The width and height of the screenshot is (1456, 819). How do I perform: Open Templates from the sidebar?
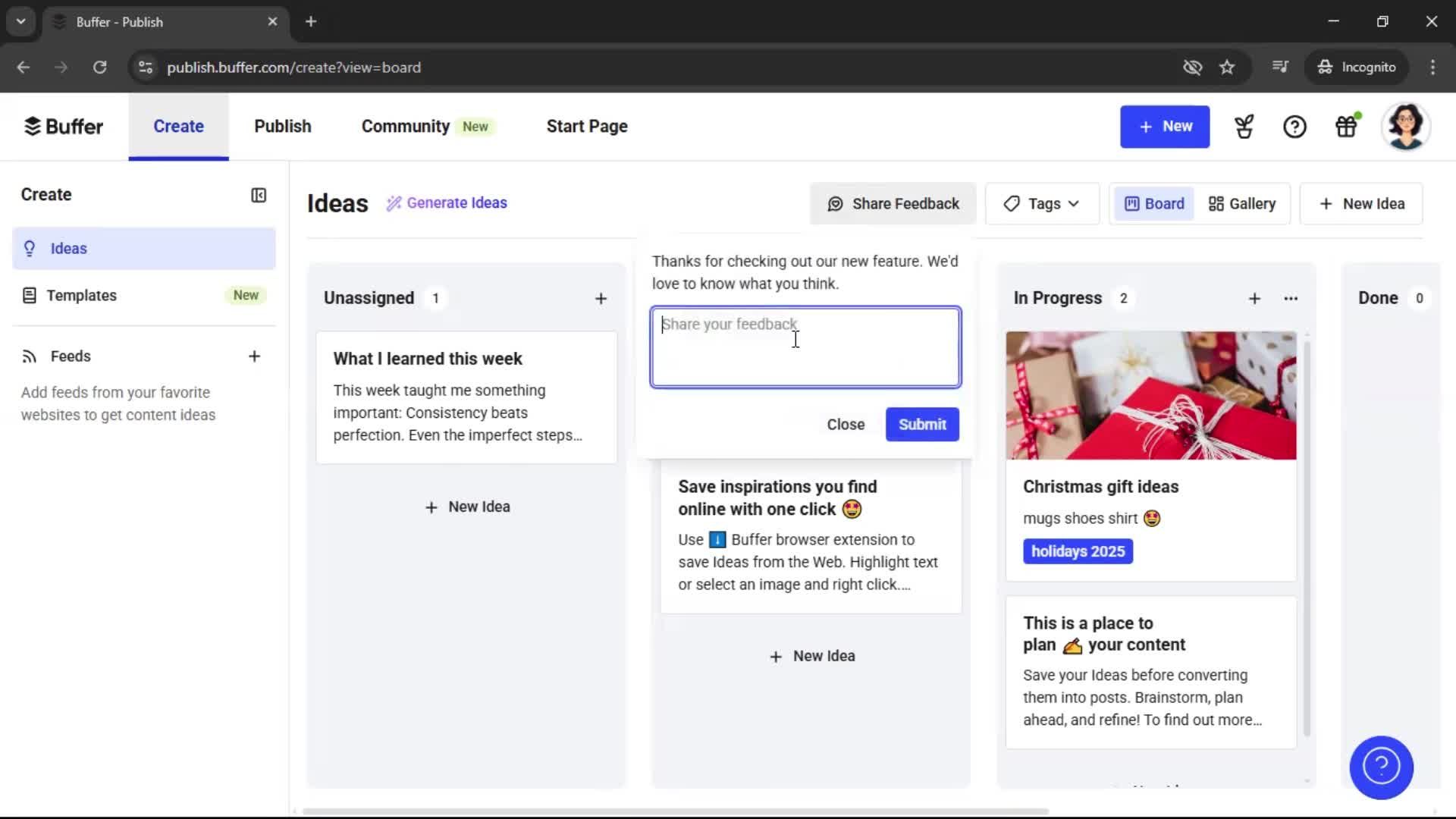[82, 295]
